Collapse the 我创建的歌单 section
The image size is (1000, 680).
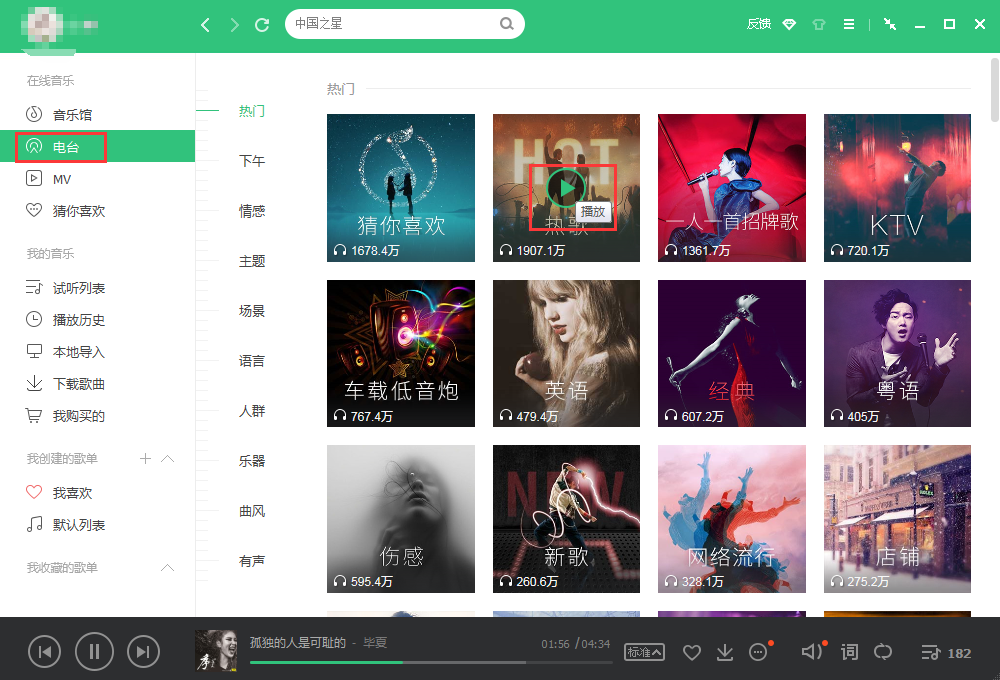click(168, 459)
